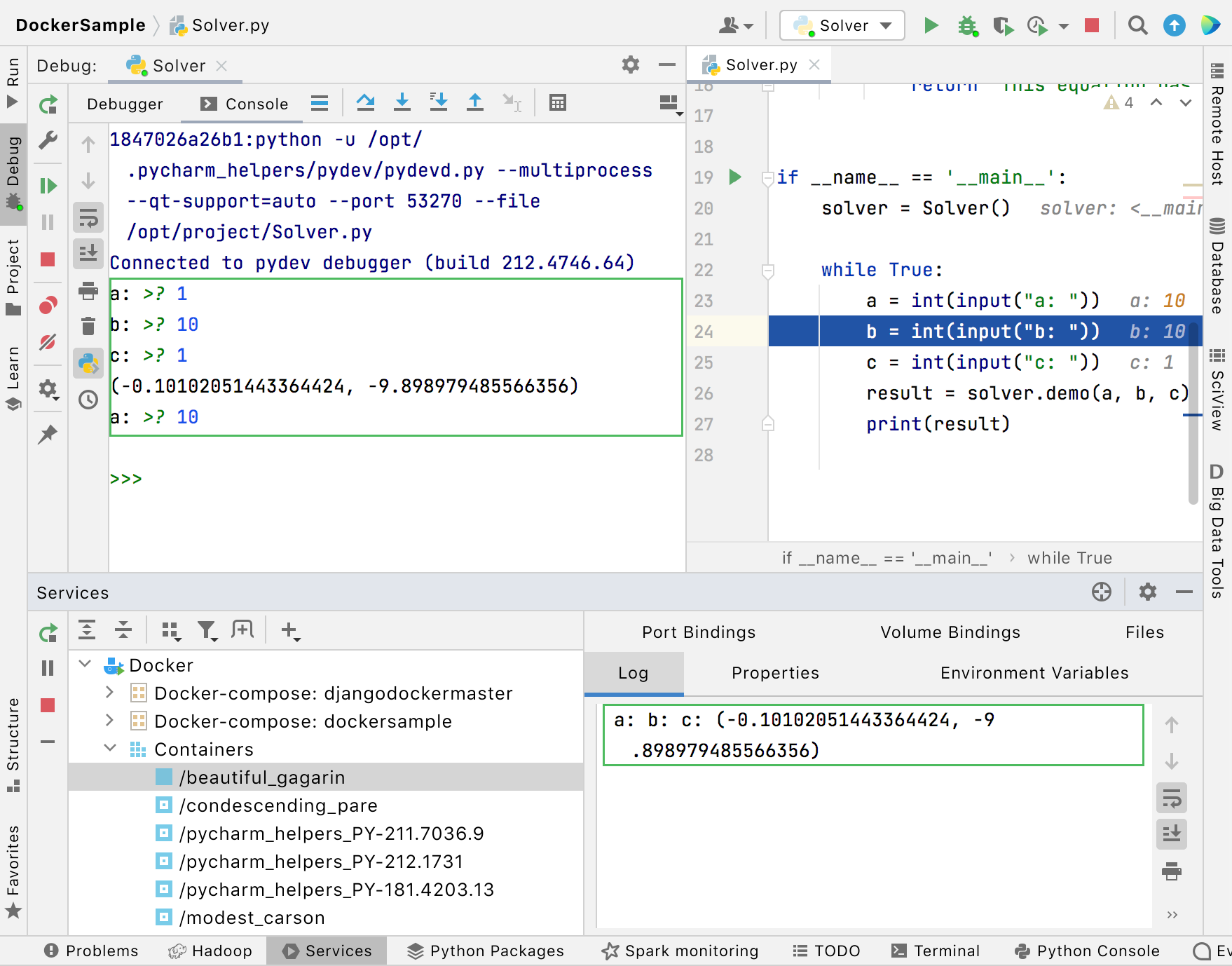Open Search Everywhere with magnifier icon
The width and height of the screenshot is (1232, 966).
tap(1137, 25)
